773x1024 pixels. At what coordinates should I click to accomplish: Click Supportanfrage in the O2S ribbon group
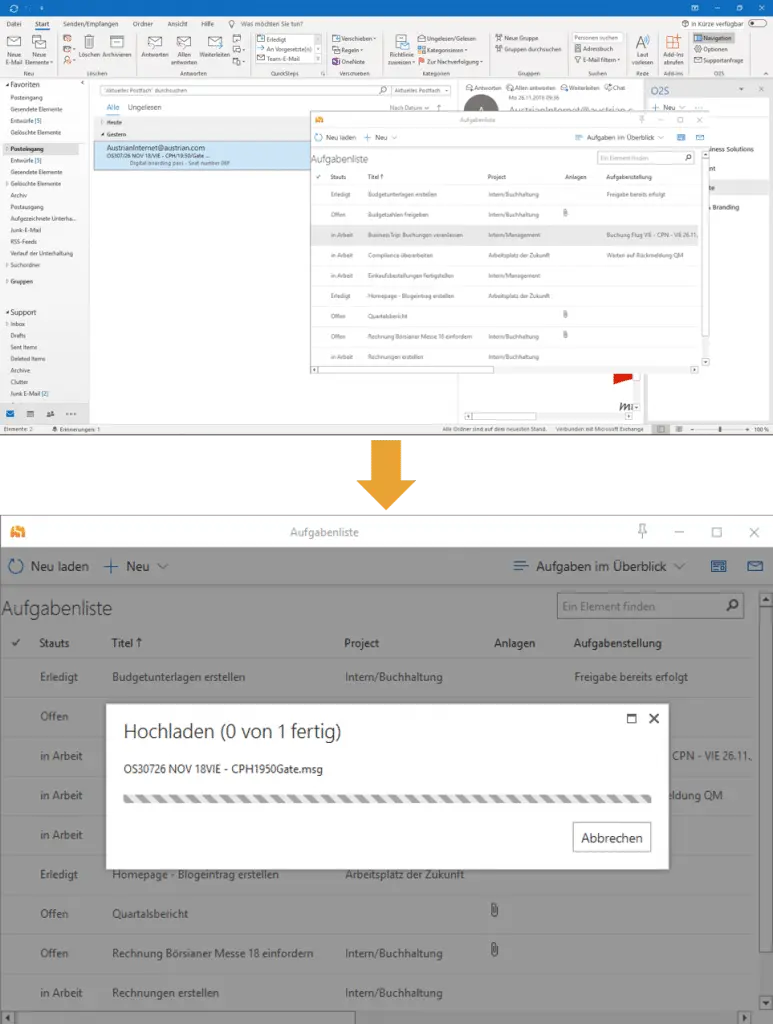tap(718, 60)
